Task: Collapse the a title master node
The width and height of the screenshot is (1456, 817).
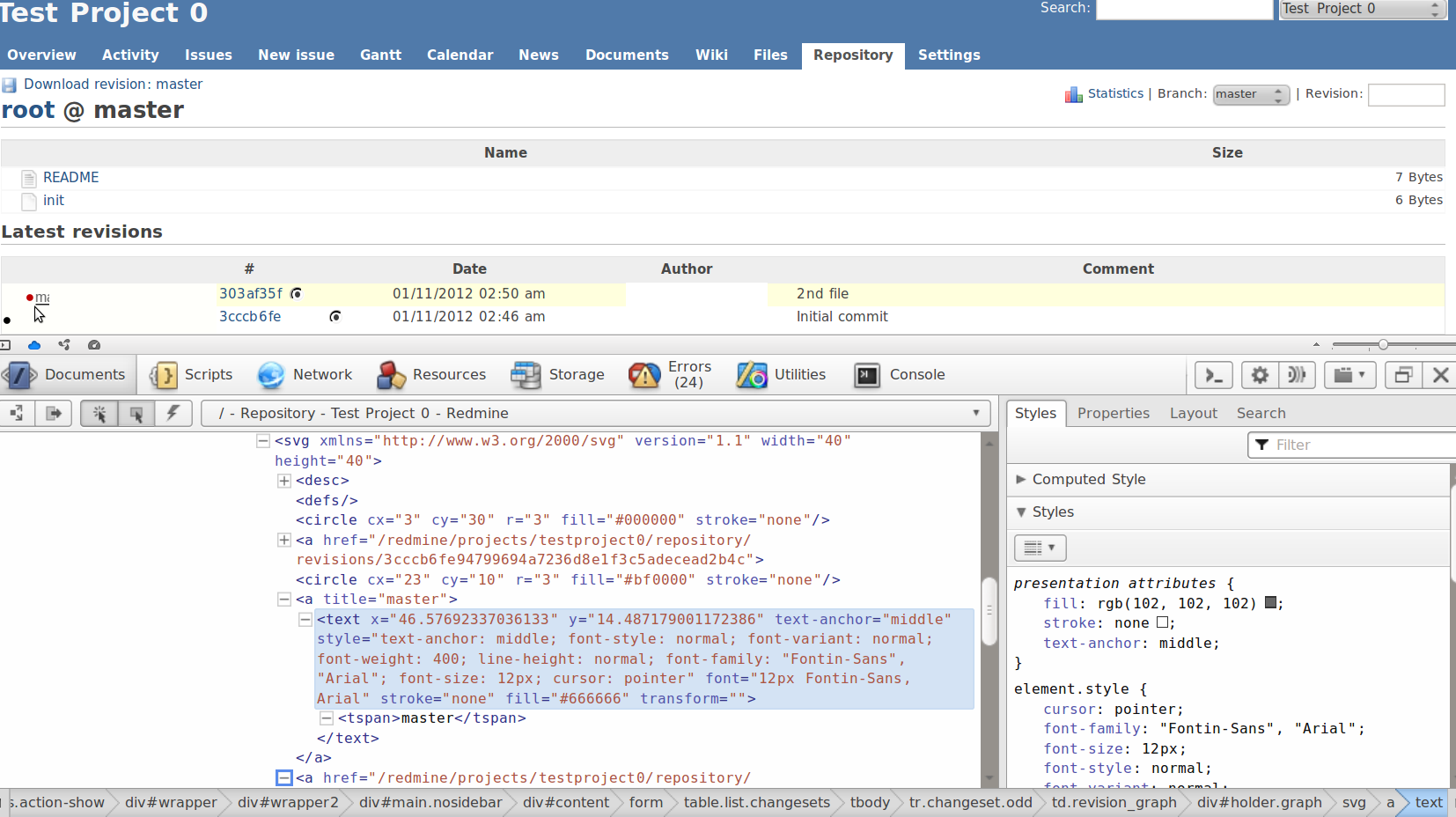Action: point(283,600)
